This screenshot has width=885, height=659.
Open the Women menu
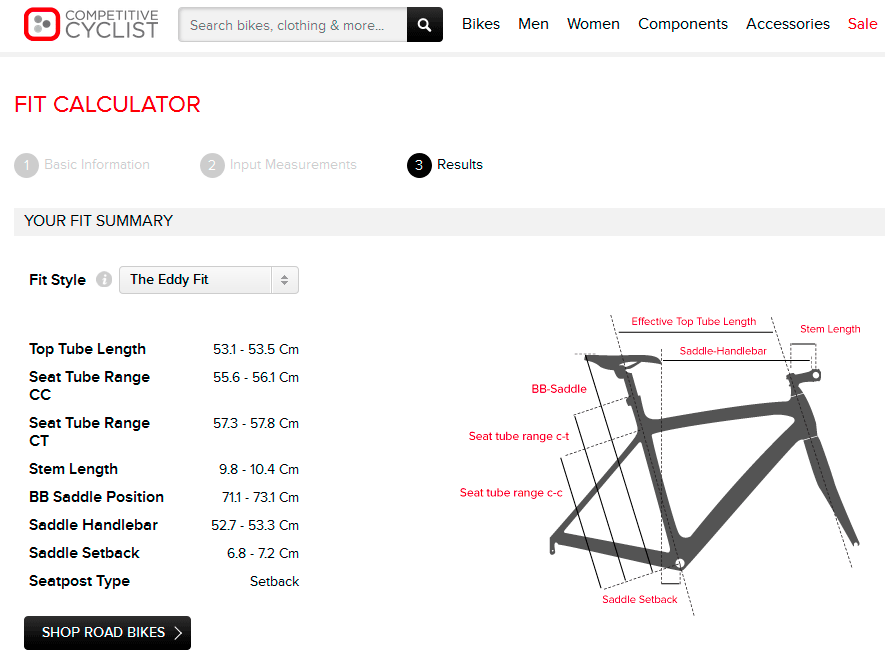pos(593,24)
